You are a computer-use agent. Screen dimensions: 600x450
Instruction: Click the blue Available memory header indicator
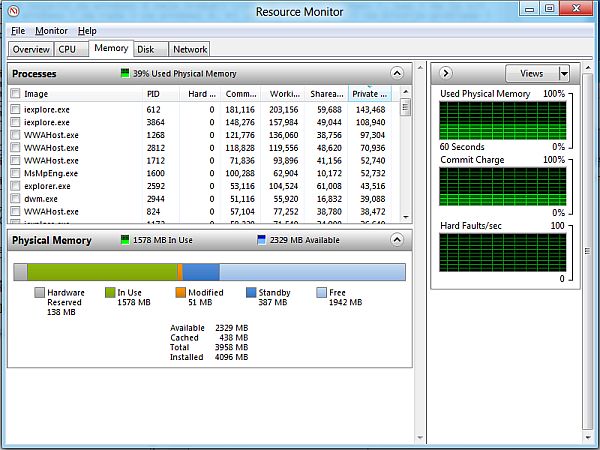pyautogui.click(x=261, y=240)
